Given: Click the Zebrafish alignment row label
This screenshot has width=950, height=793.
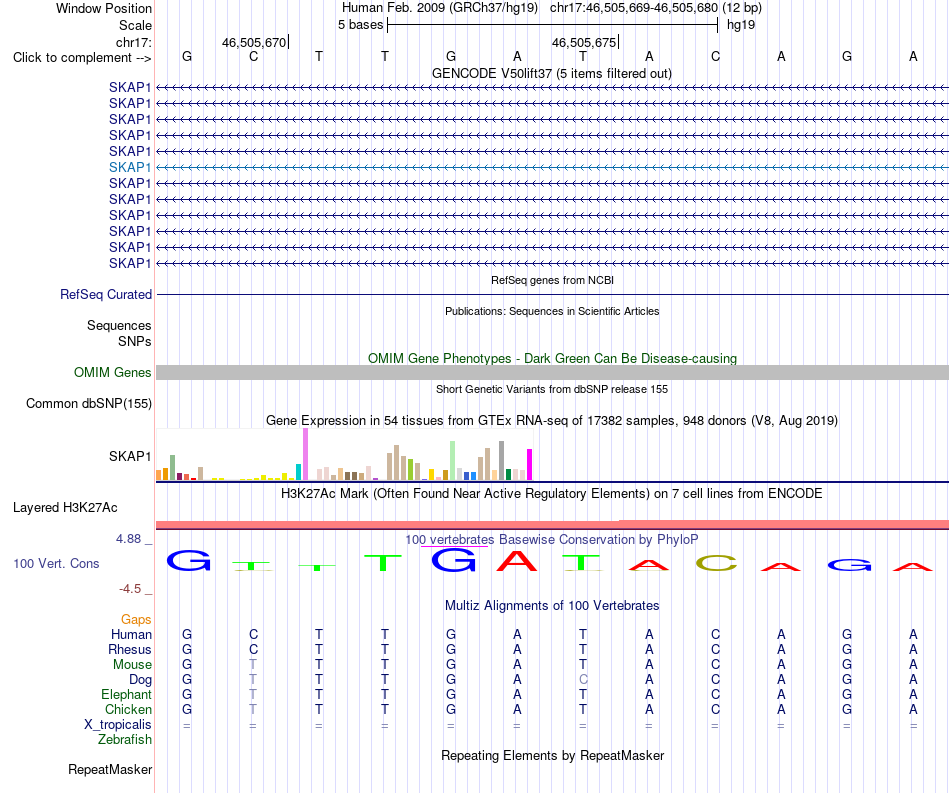Looking at the screenshot, I should [125, 739].
